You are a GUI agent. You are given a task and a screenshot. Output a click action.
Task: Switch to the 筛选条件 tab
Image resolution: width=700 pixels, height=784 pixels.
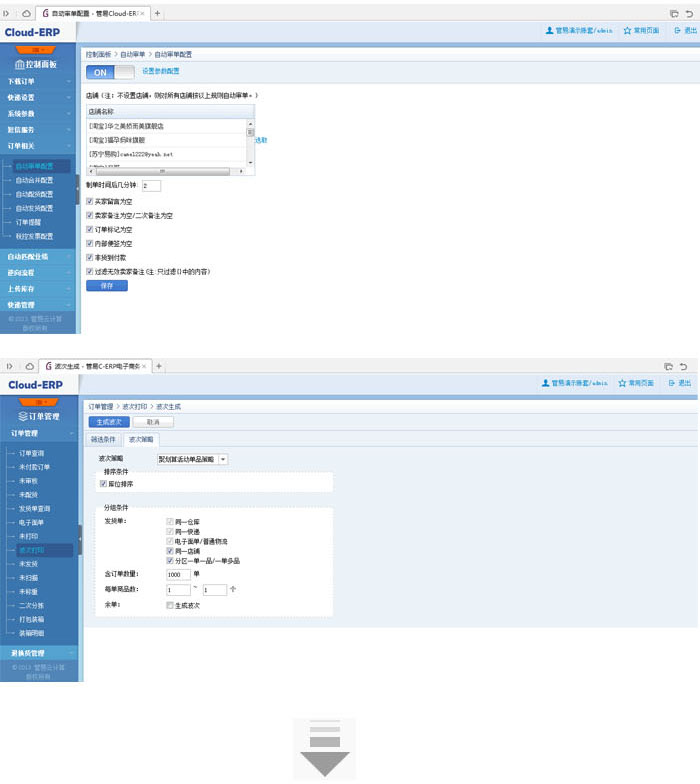pos(103,440)
